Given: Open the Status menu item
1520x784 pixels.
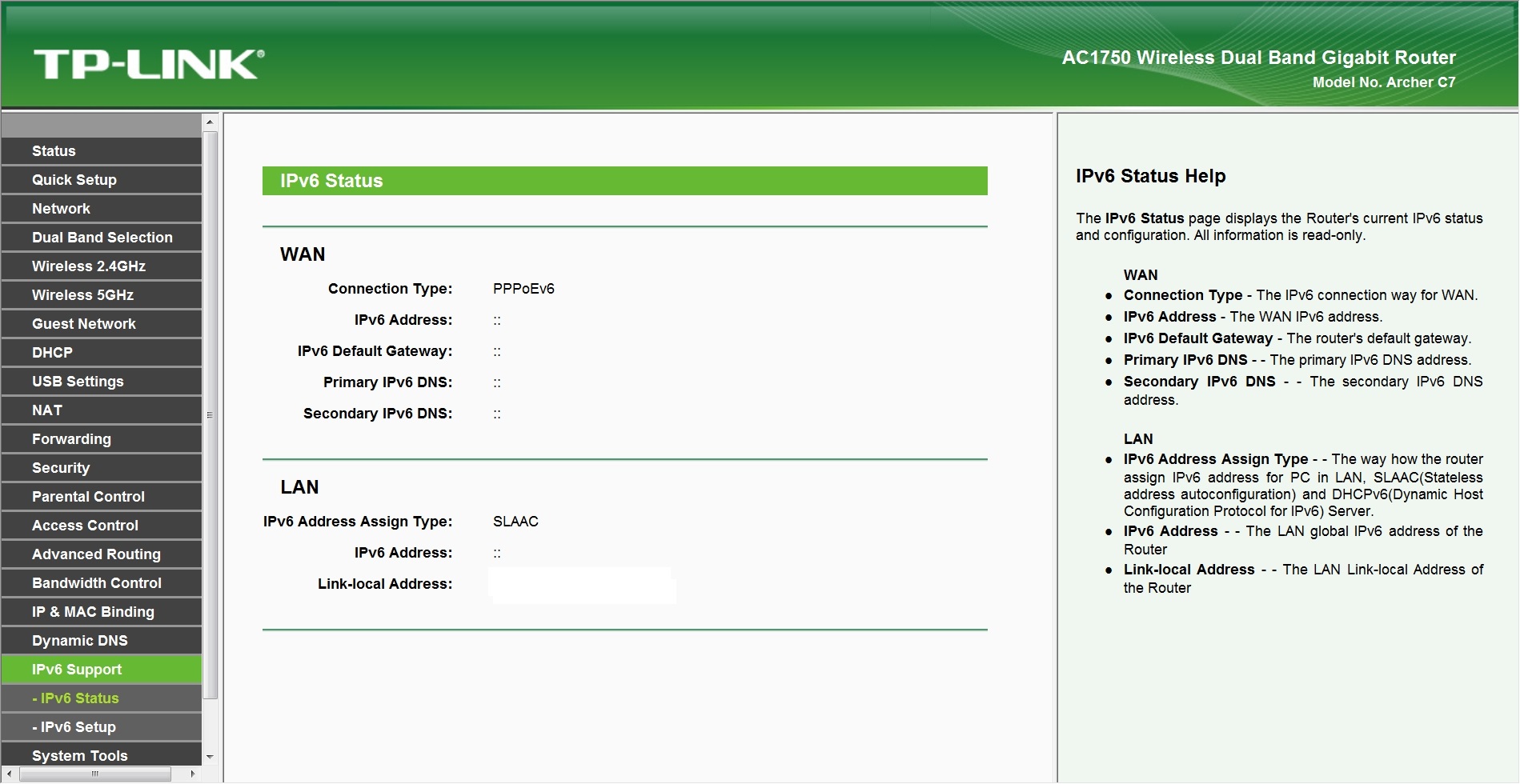Looking at the screenshot, I should [102, 151].
